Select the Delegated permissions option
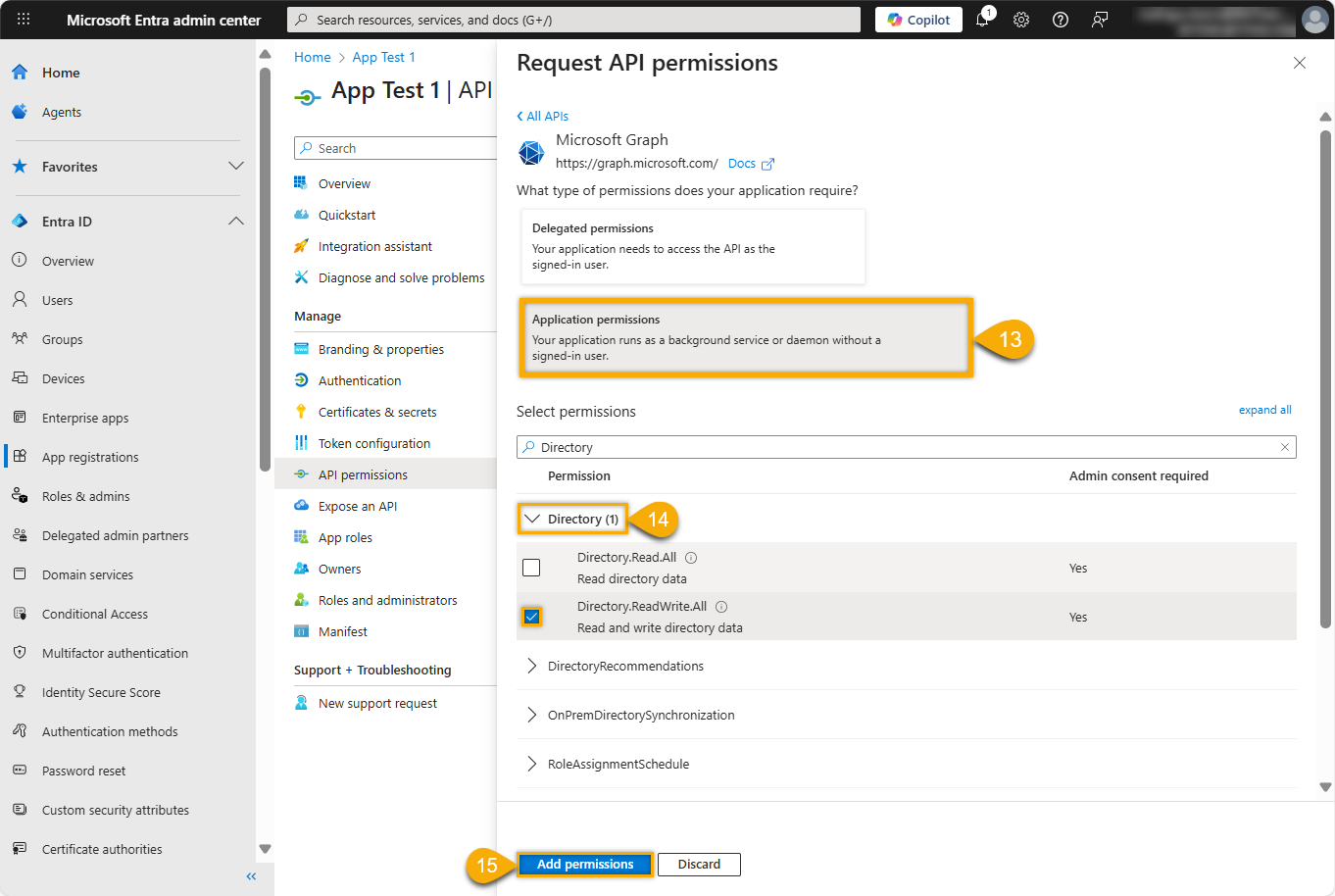1335x896 pixels. pos(692,246)
